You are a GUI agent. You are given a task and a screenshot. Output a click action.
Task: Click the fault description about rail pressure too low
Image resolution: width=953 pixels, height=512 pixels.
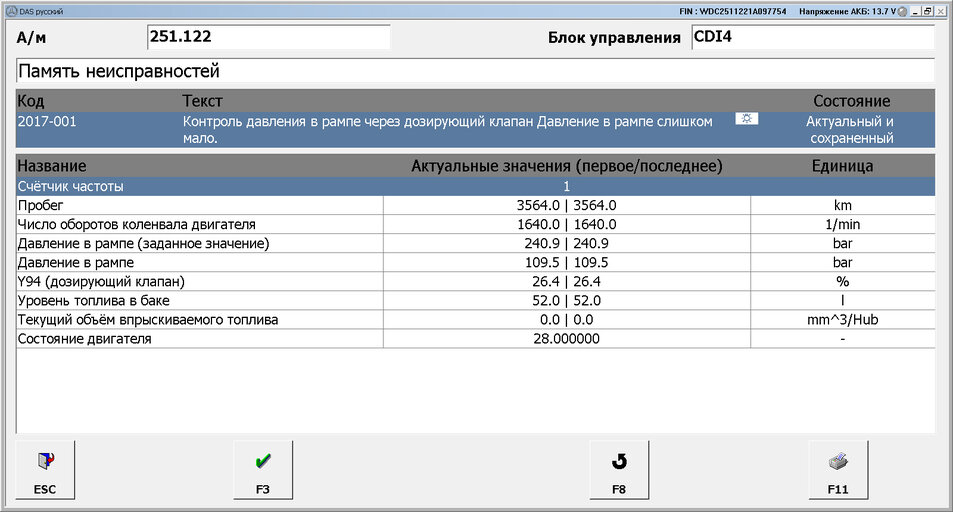point(447,130)
